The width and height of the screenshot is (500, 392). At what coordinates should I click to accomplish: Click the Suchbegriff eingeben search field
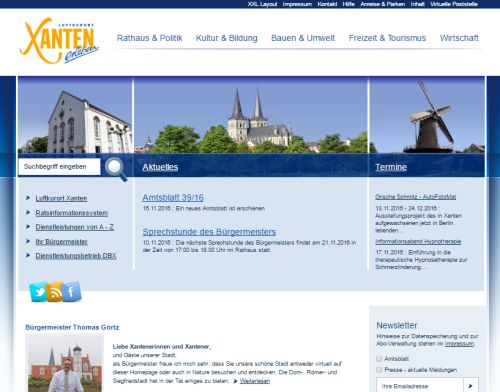(59, 166)
